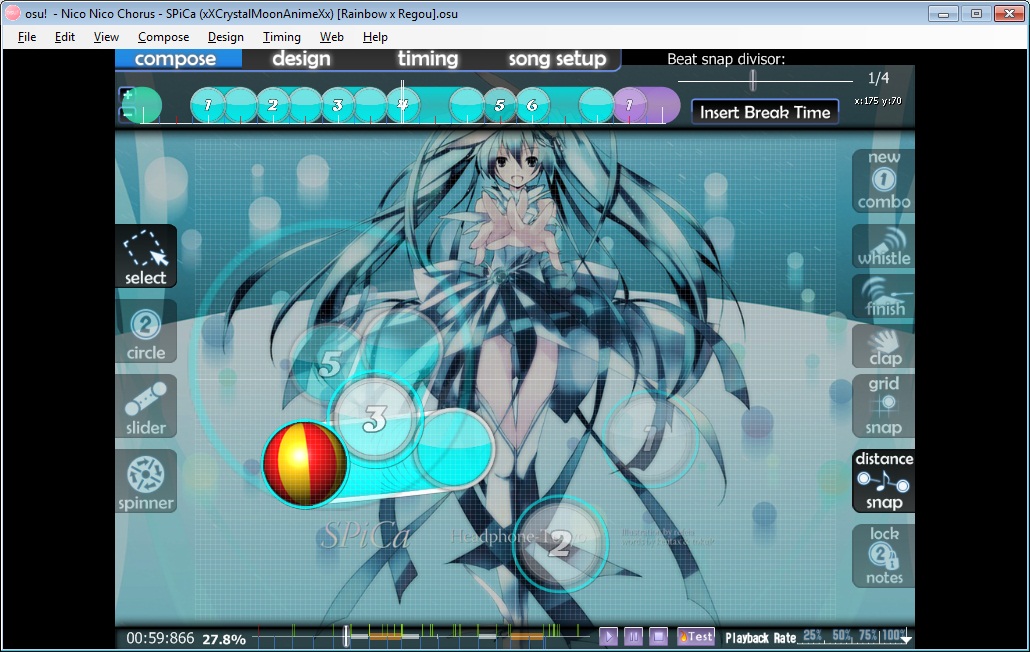Open the File menu
1030x652 pixels.
tap(27, 37)
